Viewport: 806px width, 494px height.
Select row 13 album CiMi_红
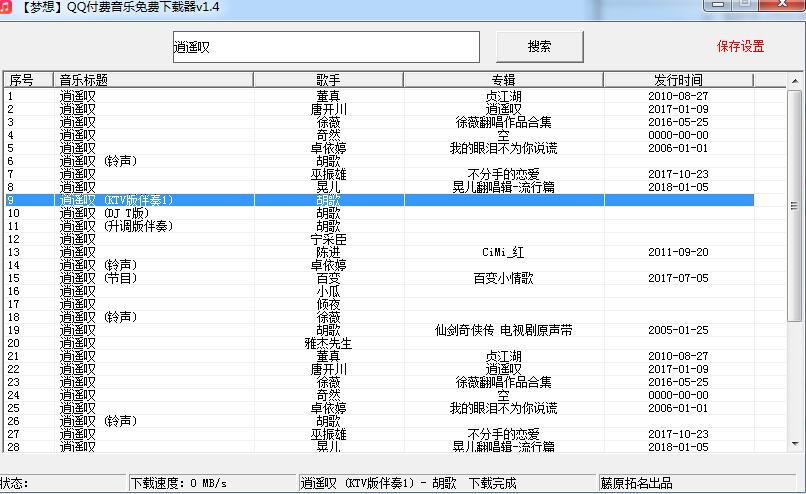[x=503, y=252]
